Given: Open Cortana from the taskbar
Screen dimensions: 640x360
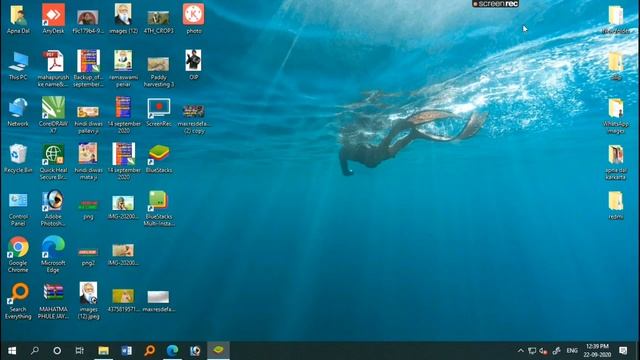Looking at the screenshot, I should [x=57, y=351].
